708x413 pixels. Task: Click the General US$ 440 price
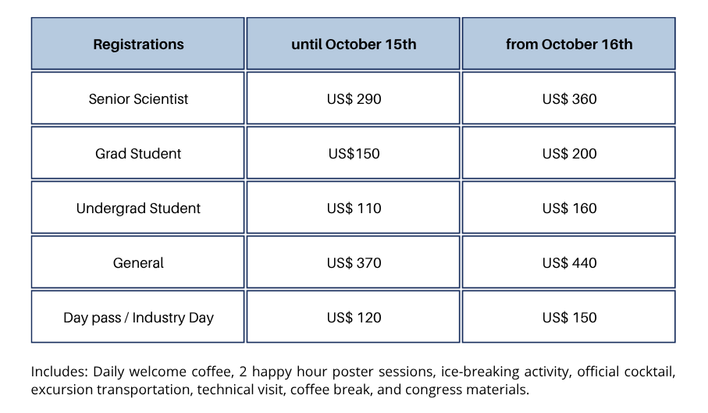(569, 263)
